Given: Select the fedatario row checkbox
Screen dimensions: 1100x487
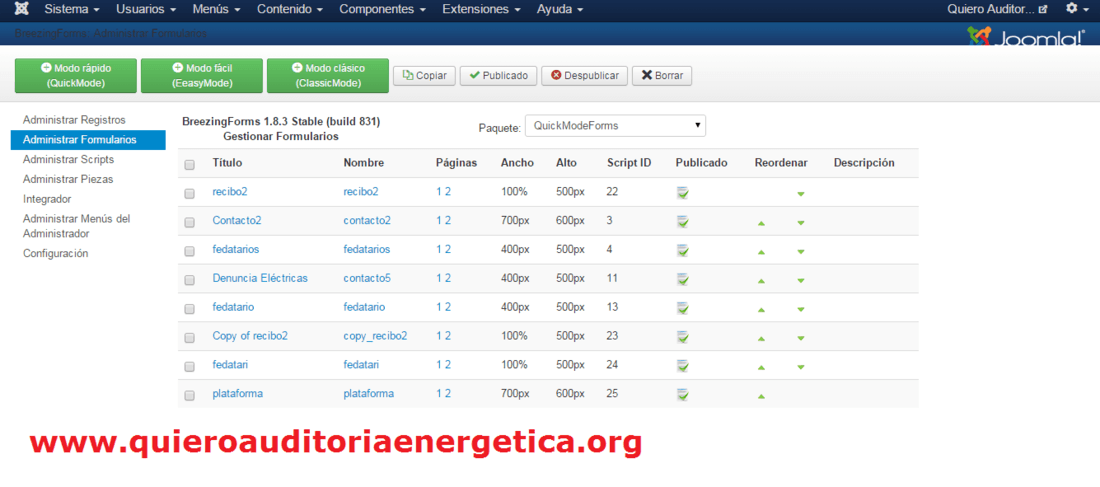Looking at the screenshot, I should point(189,309).
